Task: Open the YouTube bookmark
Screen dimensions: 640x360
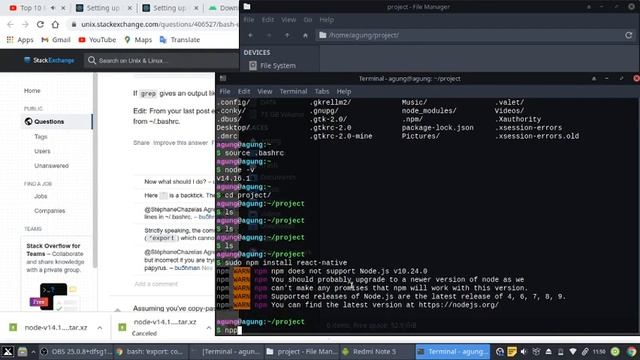Action: (97, 40)
